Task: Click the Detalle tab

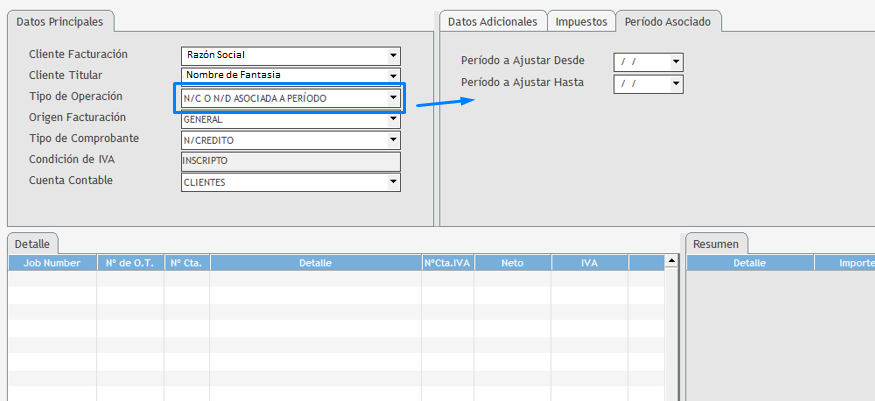Action: pyautogui.click(x=33, y=243)
